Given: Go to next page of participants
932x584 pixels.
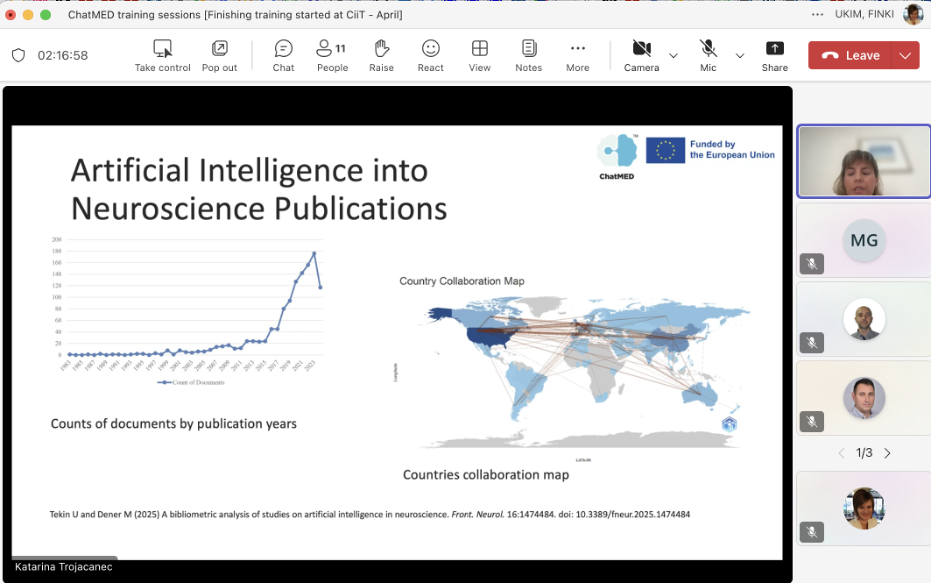Looking at the screenshot, I should 887,453.
